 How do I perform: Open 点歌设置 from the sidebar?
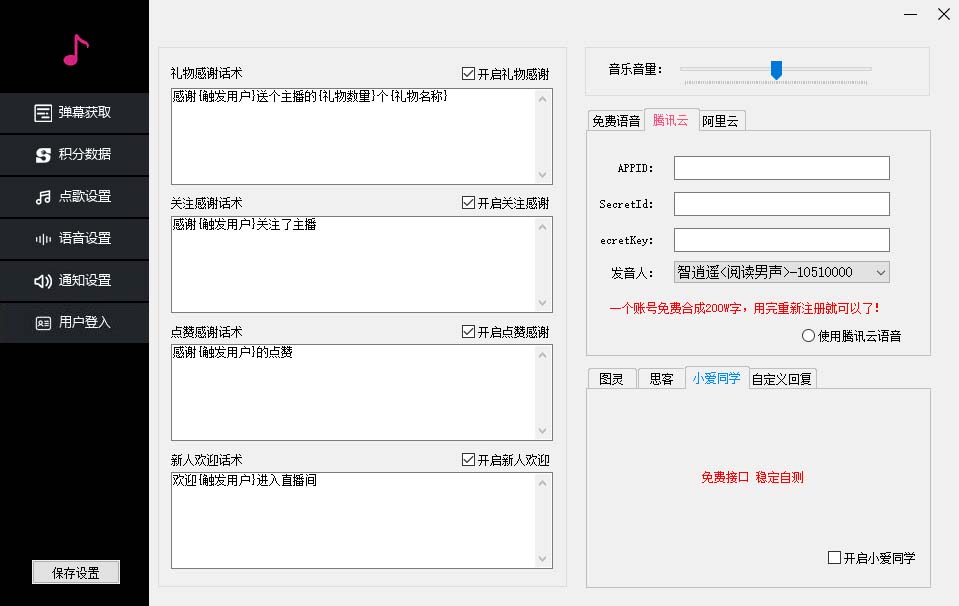75,197
